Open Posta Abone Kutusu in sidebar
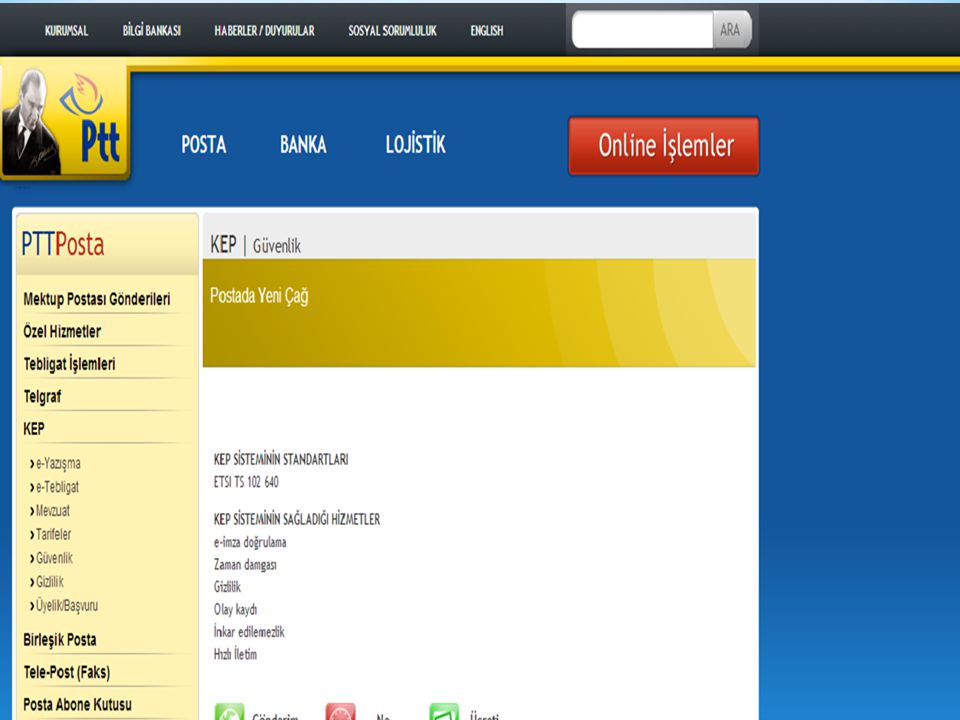Viewport: 960px width, 720px height. 77,705
